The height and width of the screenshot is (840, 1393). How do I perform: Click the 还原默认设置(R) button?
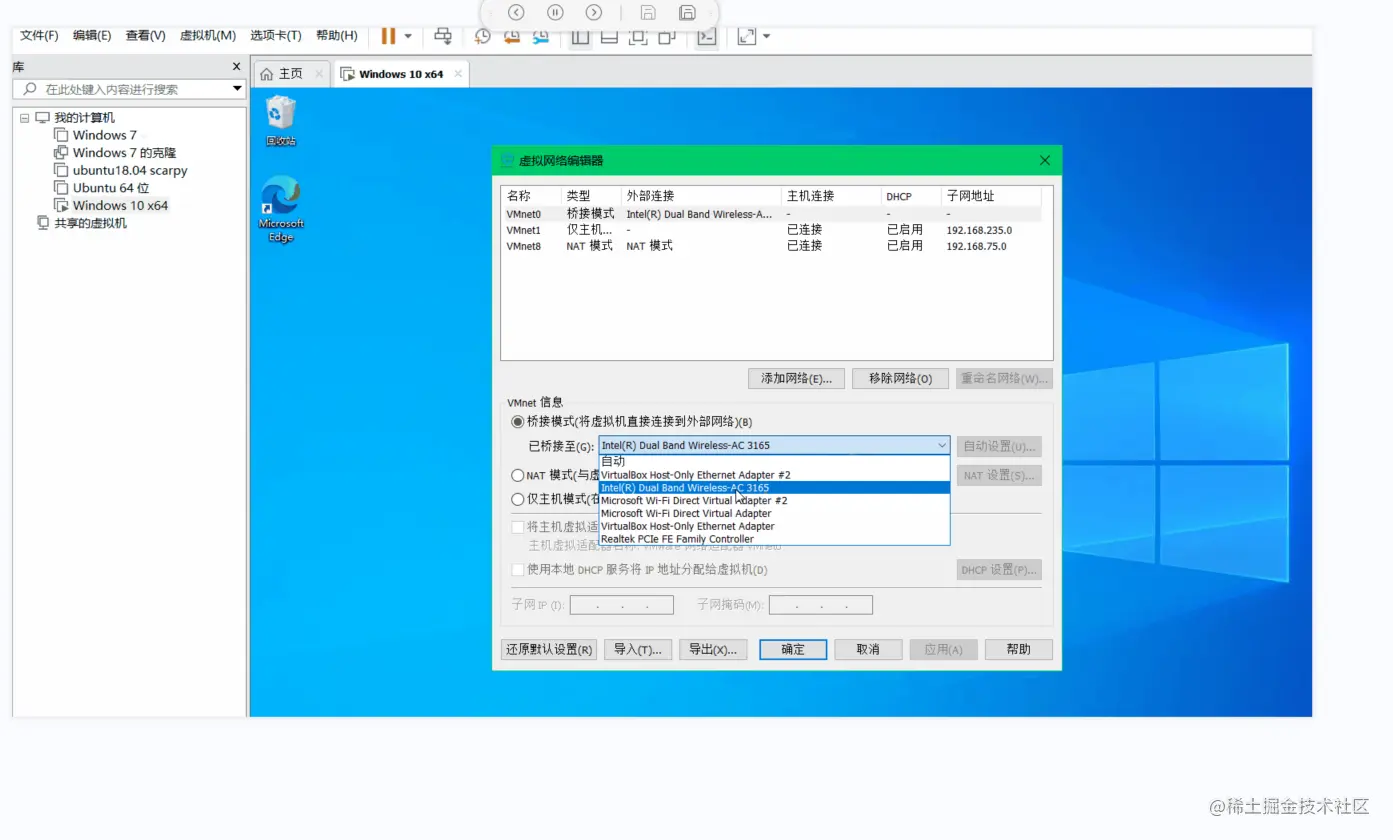click(549, 650)
